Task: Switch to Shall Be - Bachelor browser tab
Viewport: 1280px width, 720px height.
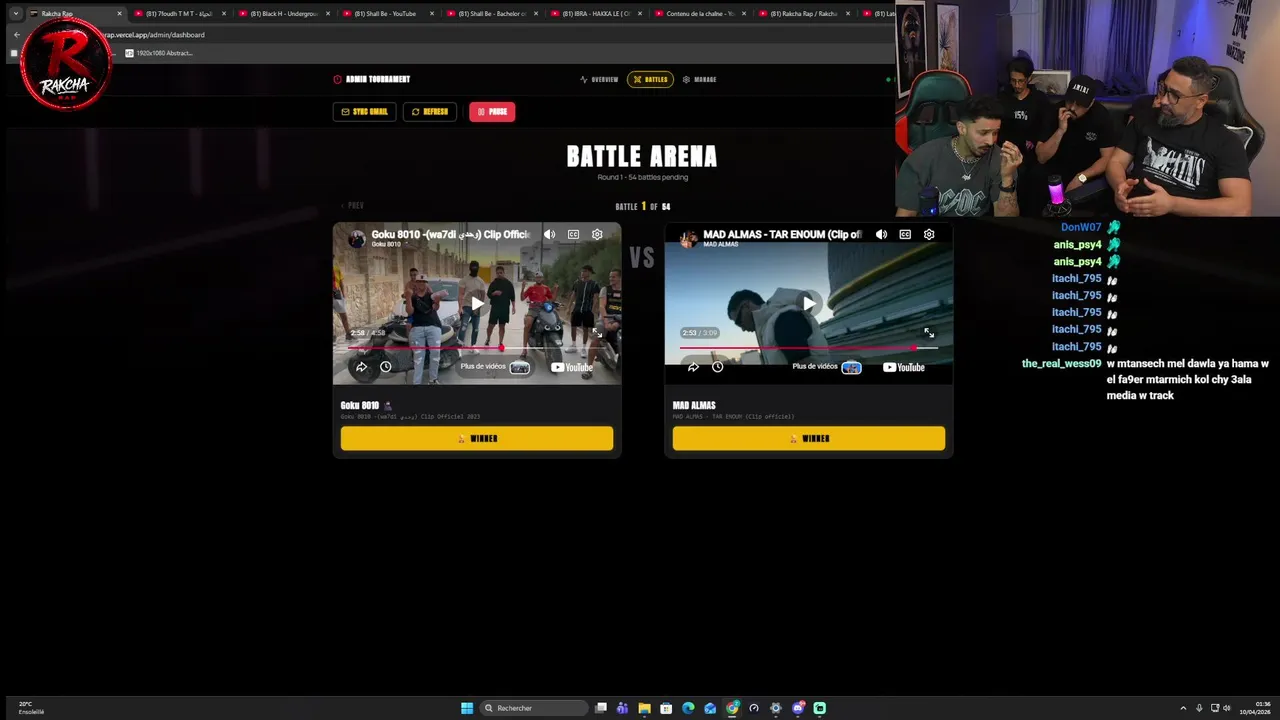Action: point(491,14)
